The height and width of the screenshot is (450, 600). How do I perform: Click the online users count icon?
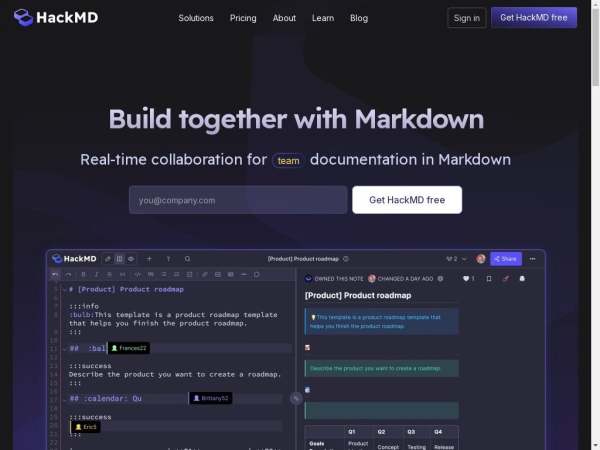[452, 259]
